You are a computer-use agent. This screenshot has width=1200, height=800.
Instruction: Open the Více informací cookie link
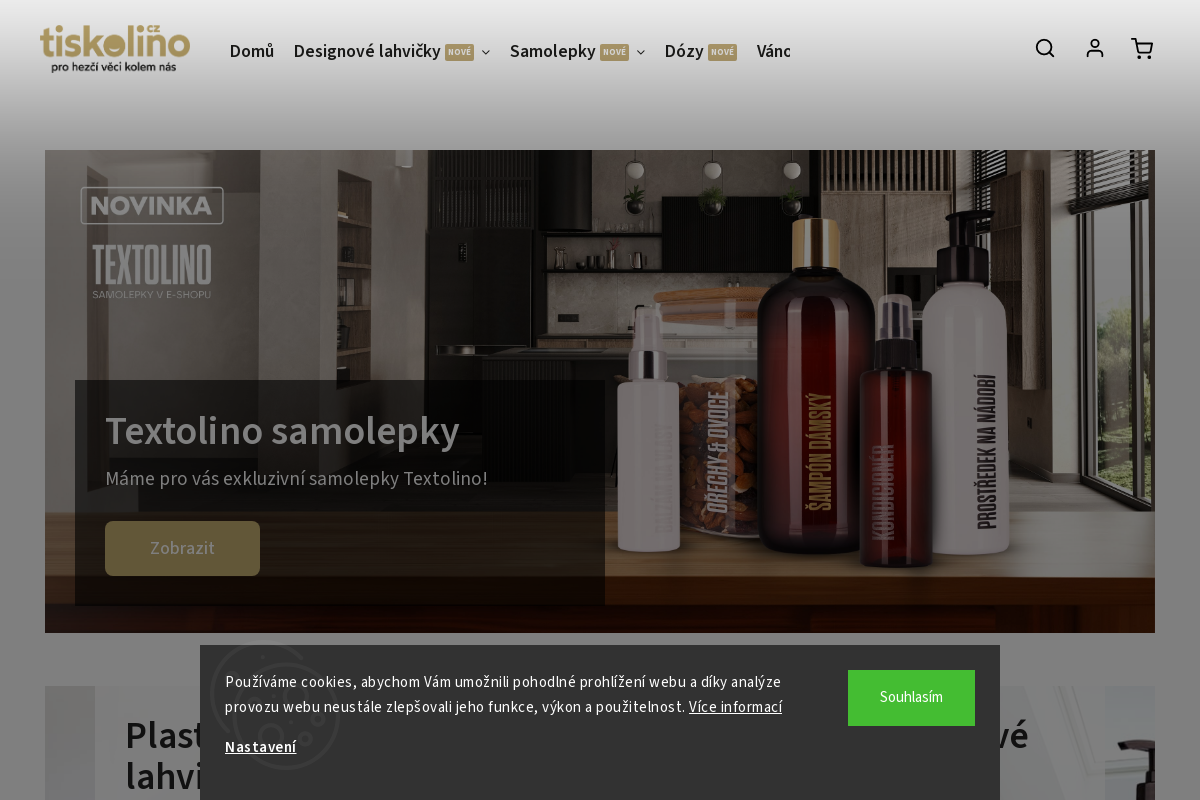[x=735, y=707]
